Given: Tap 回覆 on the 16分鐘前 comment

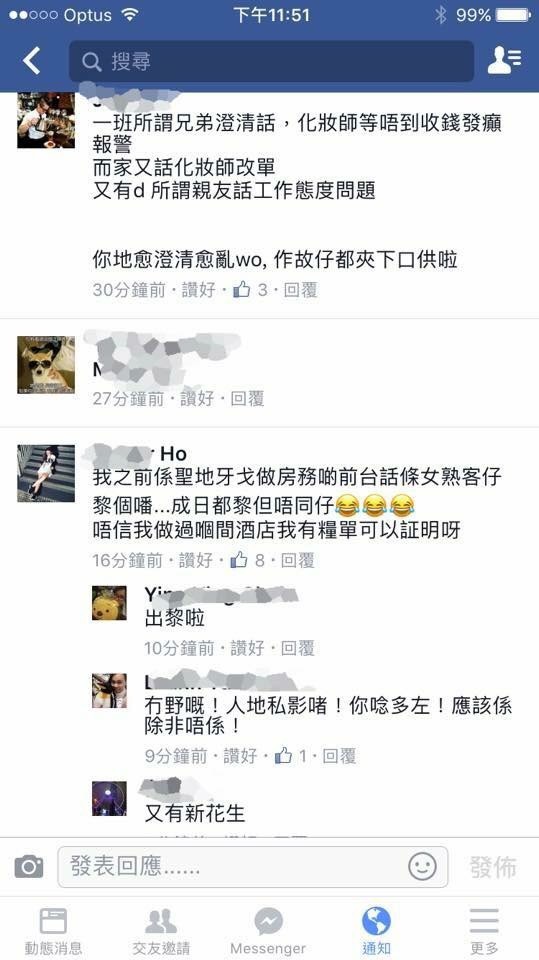Looking at the screenshot, I should pos(298,560).
